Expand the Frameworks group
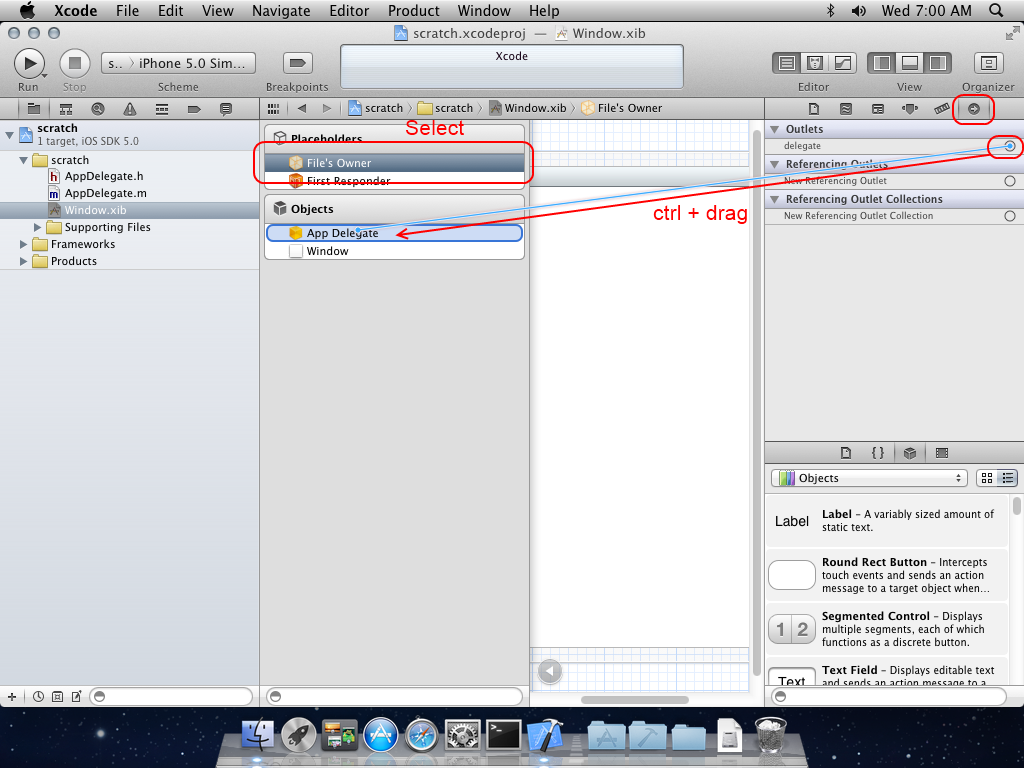 click(25, 244)
